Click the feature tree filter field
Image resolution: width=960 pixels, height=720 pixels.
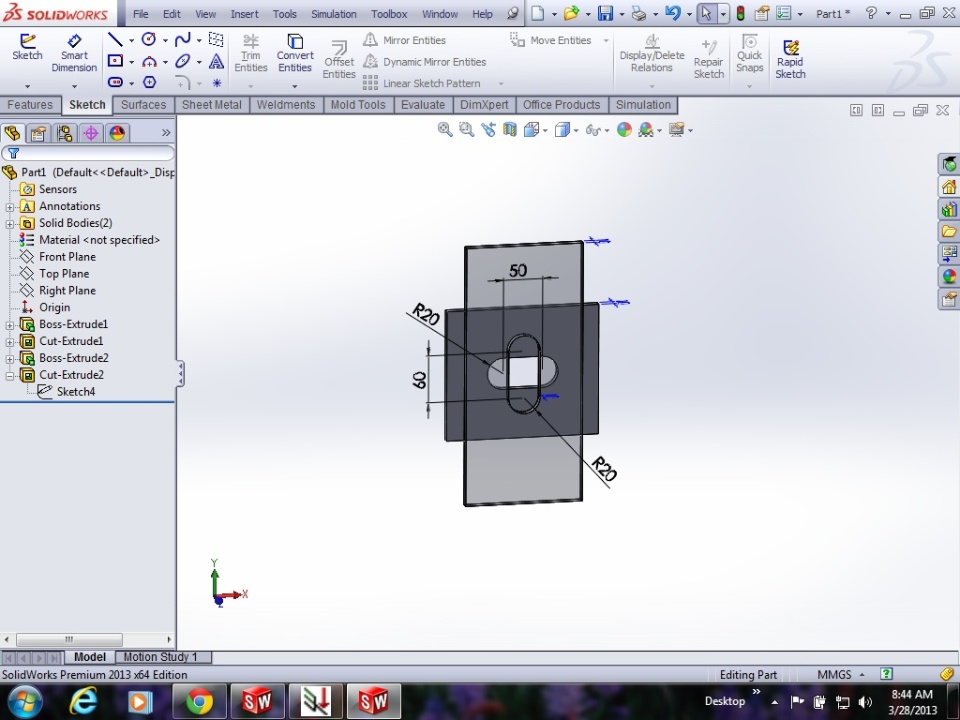click(88, 153)
